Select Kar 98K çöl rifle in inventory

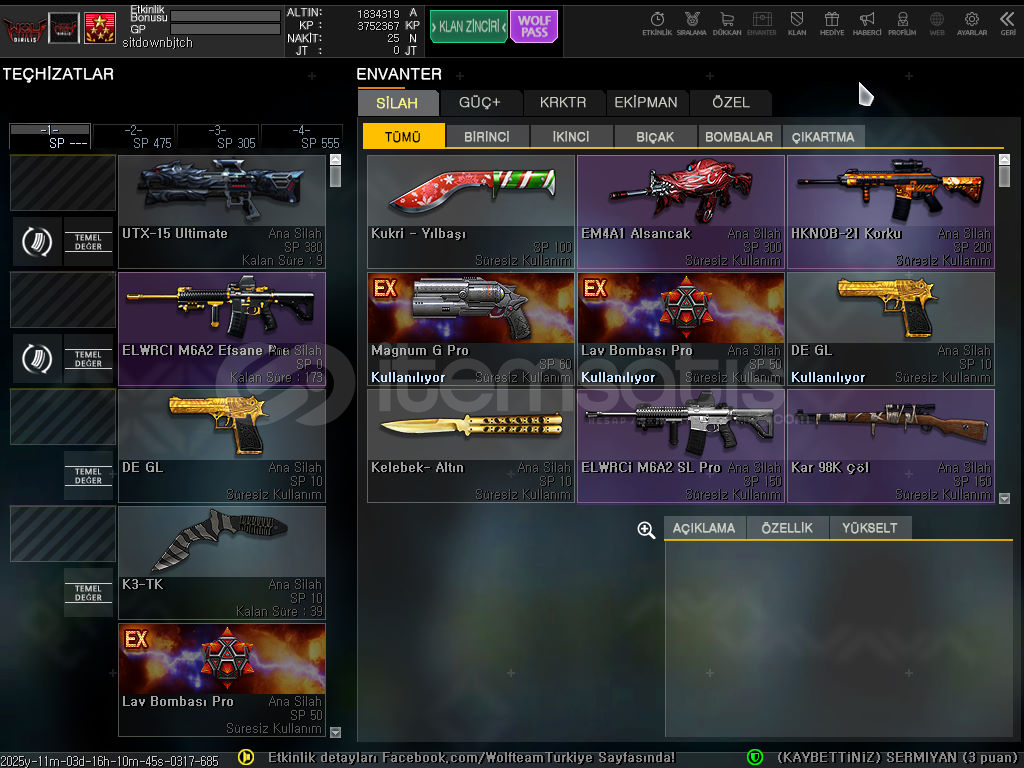pos(891,446)
